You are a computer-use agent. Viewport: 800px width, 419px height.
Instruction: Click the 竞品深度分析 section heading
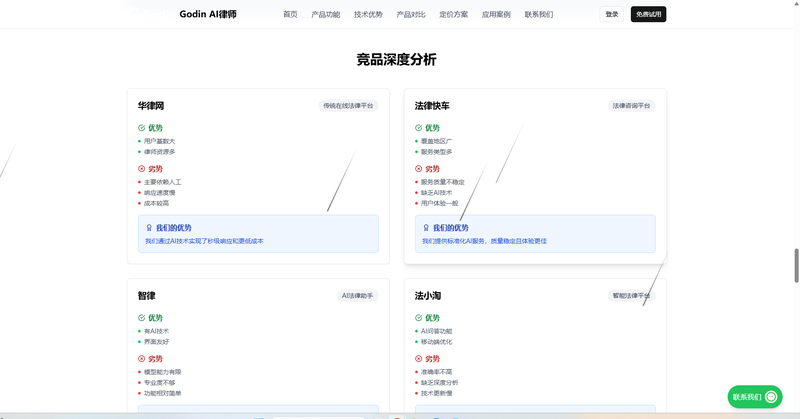(x=396, y=60)
